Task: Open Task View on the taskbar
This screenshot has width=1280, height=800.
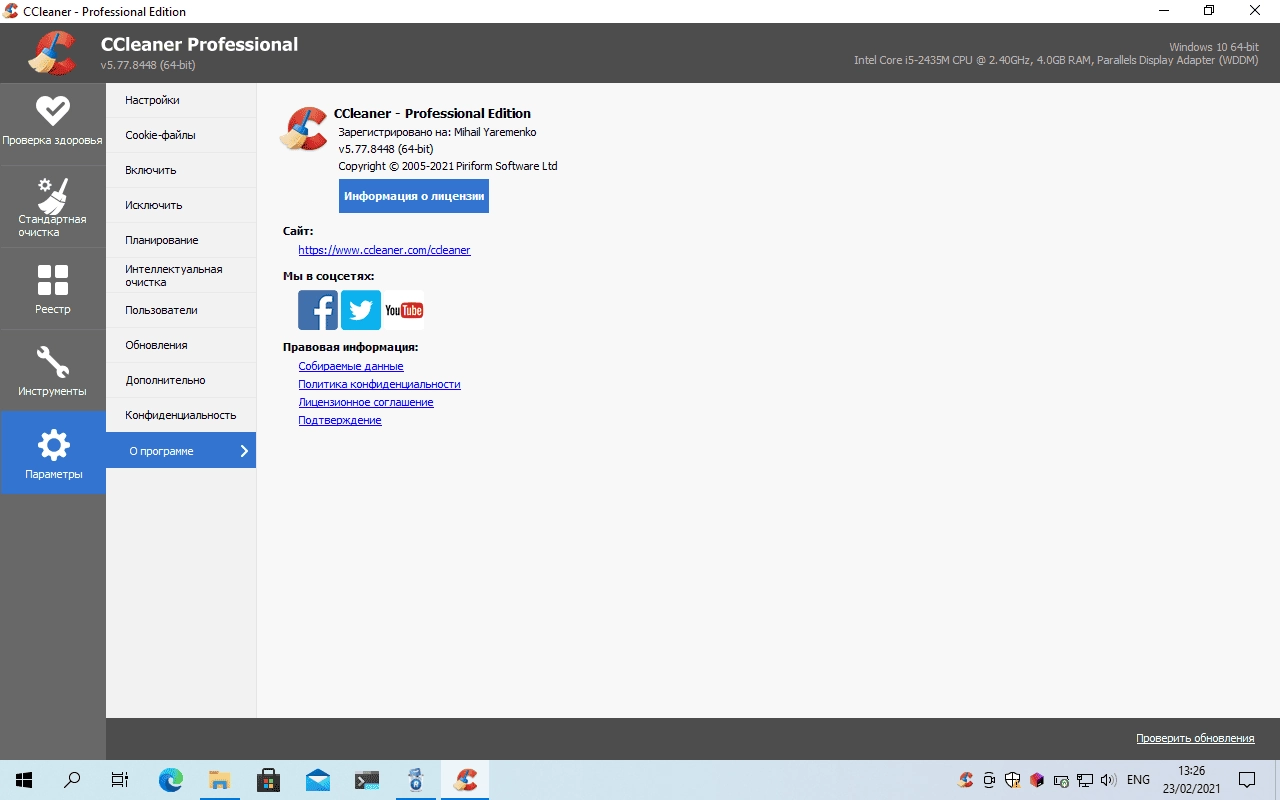Action: [120, 780]
